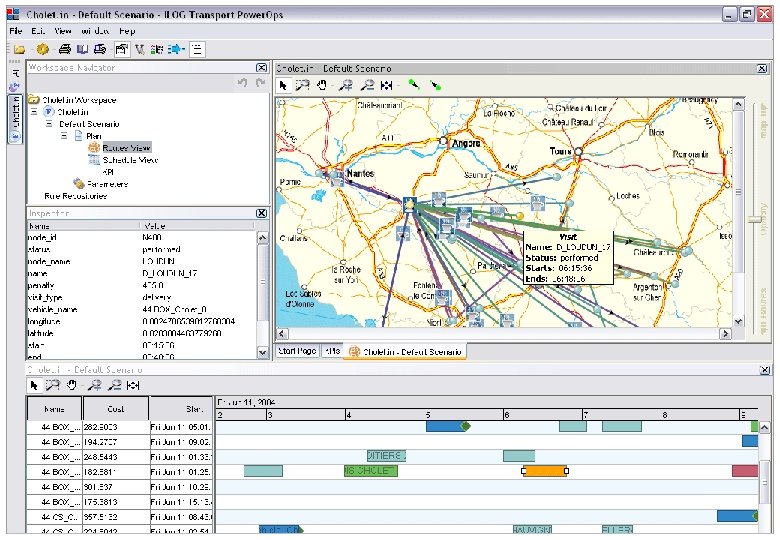
Task: Close the Gantt schedule panel
Action: click(765, 370)
